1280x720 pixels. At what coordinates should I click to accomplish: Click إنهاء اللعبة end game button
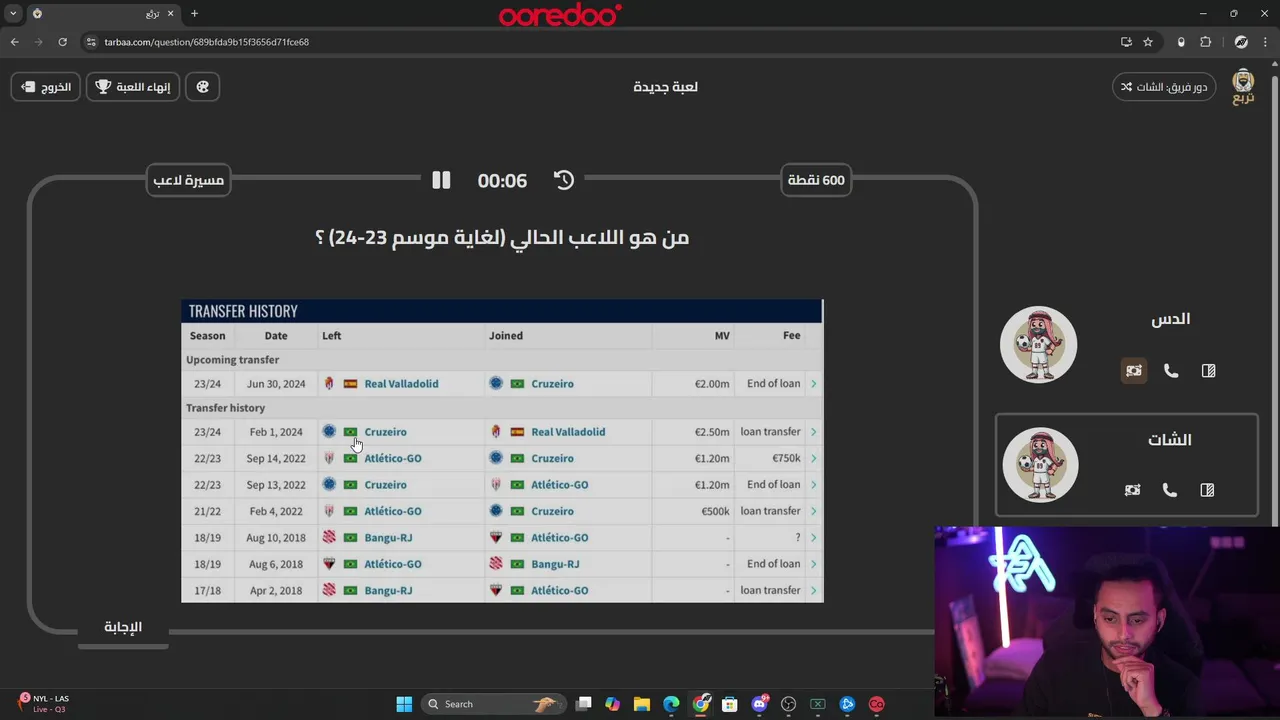click(133, 87)
